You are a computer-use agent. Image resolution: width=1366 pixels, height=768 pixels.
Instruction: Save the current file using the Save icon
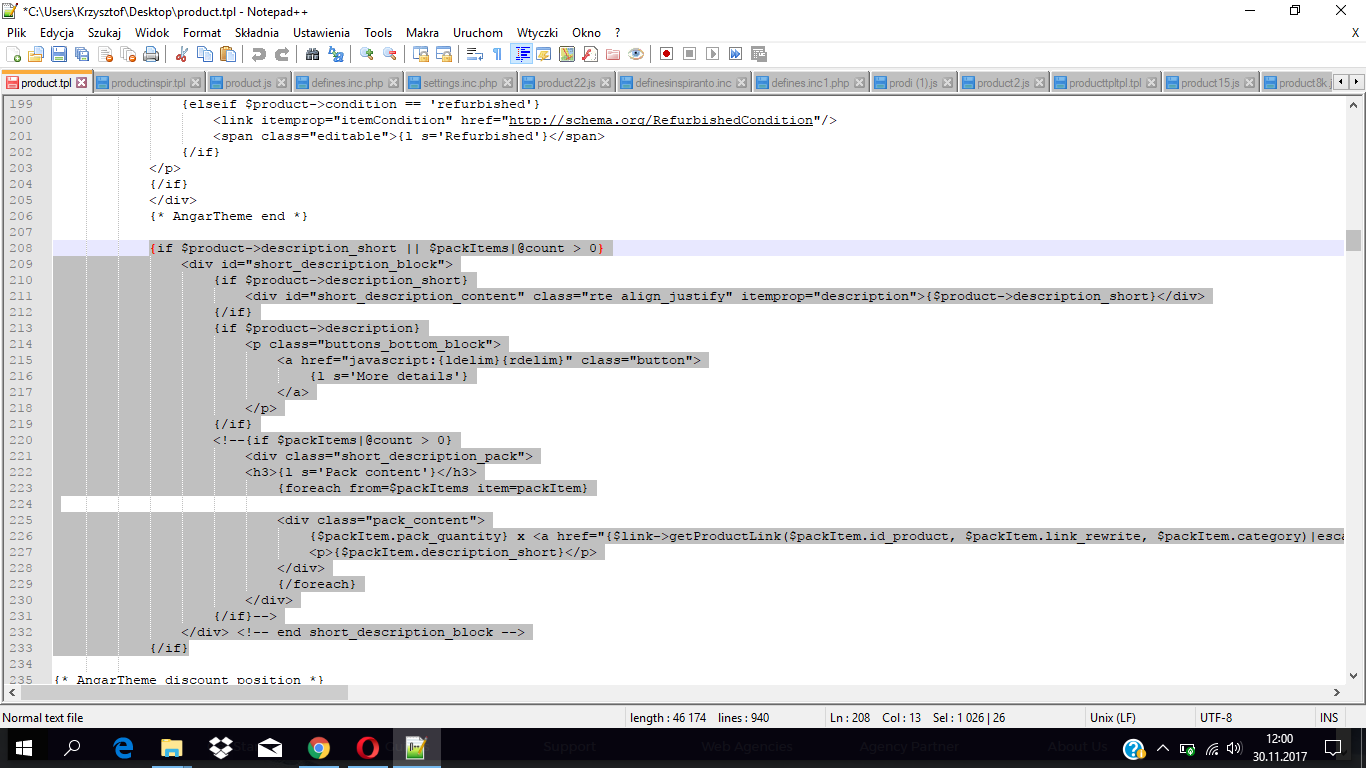point(58,54)
